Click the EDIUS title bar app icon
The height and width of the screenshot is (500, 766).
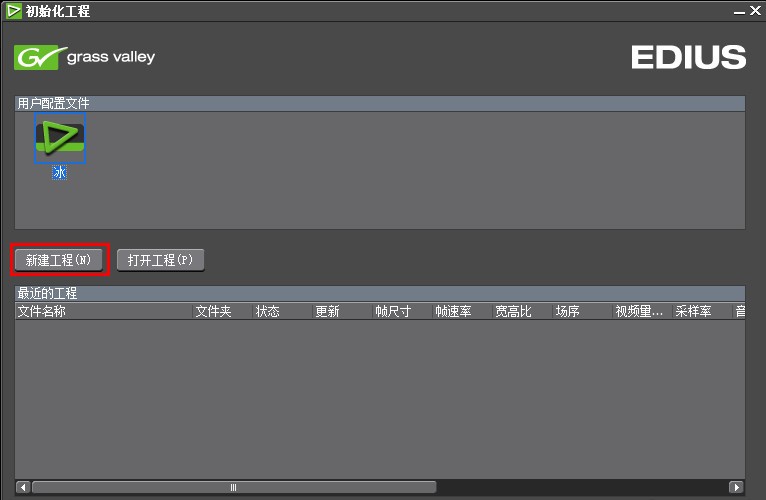pyautogui.click(x=14, y=11)
